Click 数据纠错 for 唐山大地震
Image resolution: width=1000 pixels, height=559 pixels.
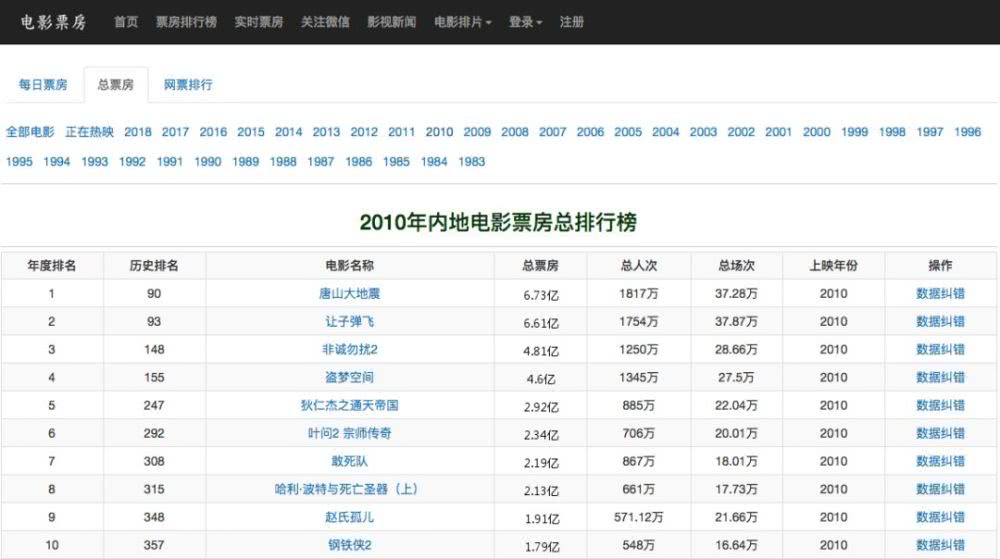[x=940, y=293]
